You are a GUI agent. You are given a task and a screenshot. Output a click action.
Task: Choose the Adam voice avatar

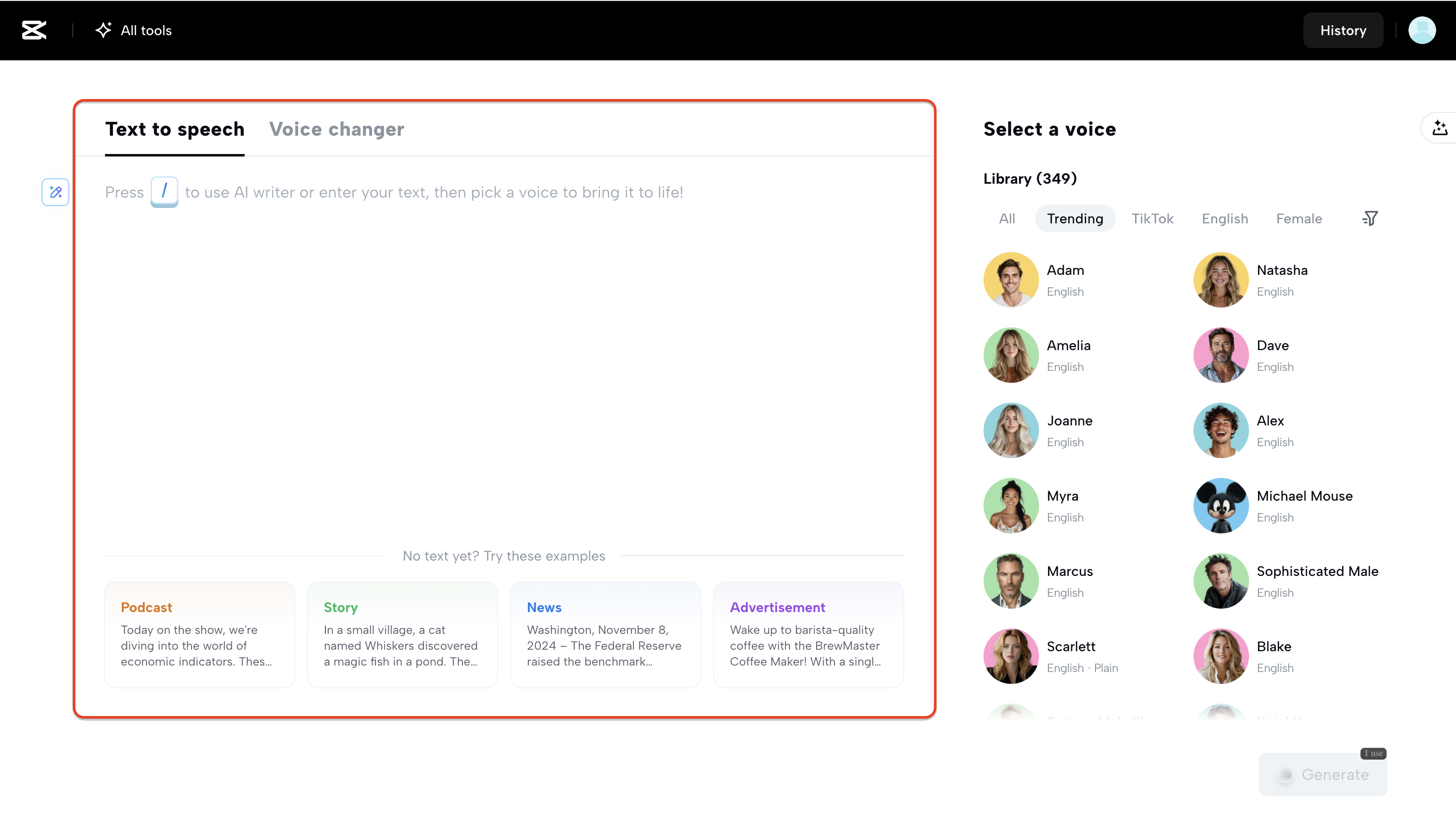point(1010,280)
